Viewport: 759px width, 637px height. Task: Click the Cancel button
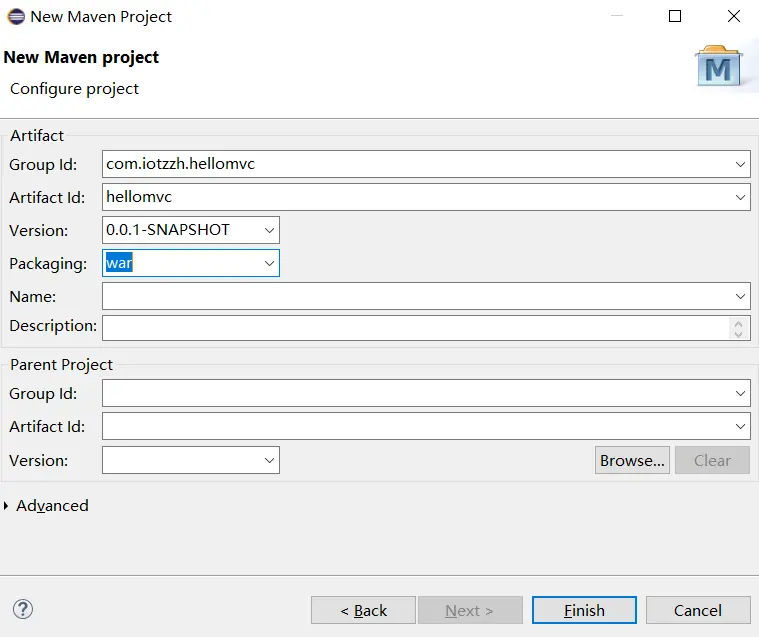coord(698,610)
